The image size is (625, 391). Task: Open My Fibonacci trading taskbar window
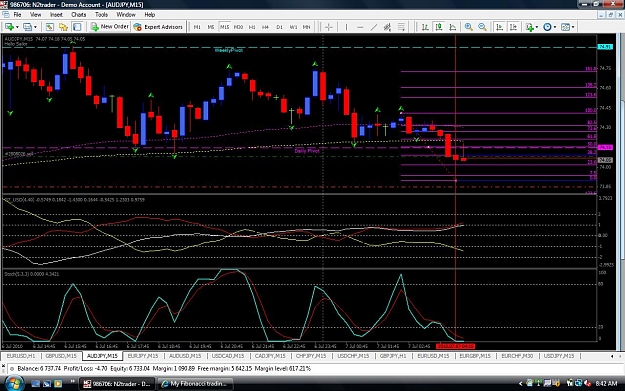click(x=195, y=384)
